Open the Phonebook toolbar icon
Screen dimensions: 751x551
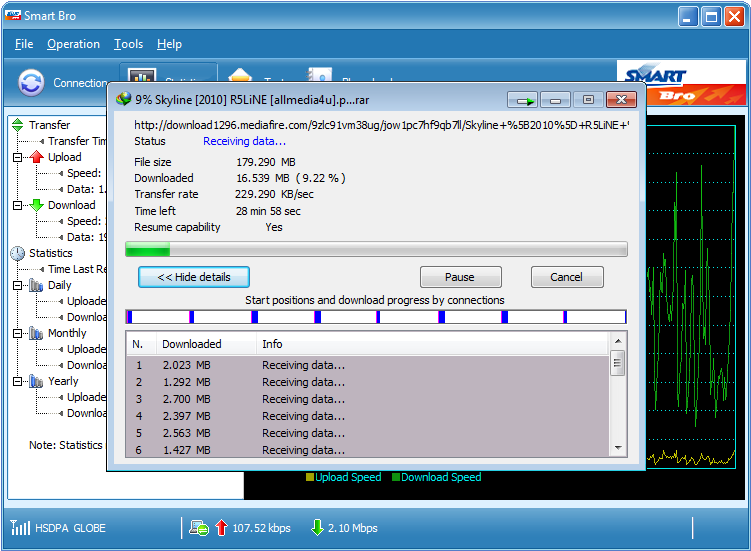point(319,75)
